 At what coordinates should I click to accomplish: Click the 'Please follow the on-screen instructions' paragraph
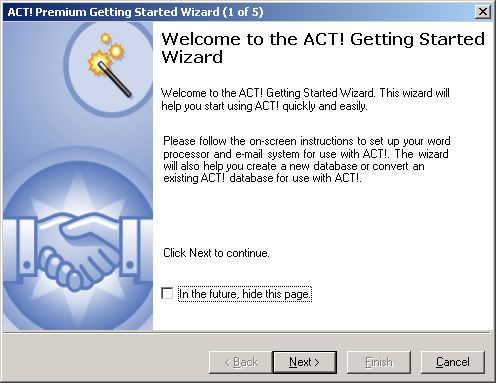point(307,159)
